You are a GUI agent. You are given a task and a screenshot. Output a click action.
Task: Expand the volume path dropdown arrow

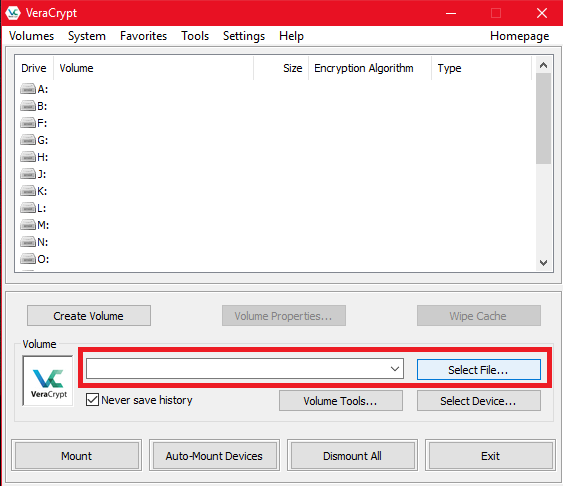[395, 369]
